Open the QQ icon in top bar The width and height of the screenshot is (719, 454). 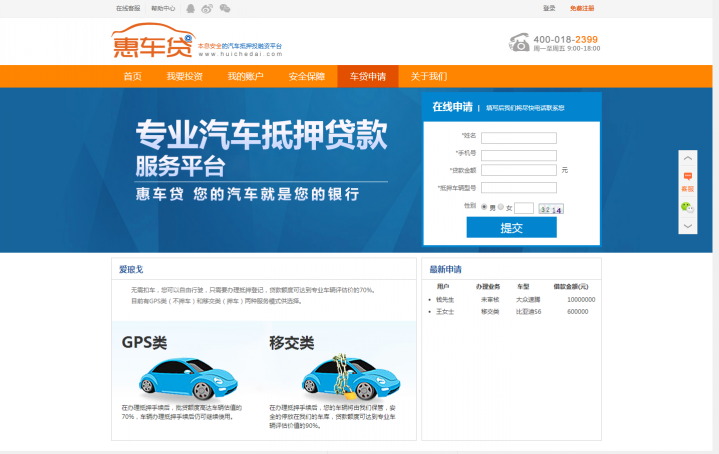(190, 8)
